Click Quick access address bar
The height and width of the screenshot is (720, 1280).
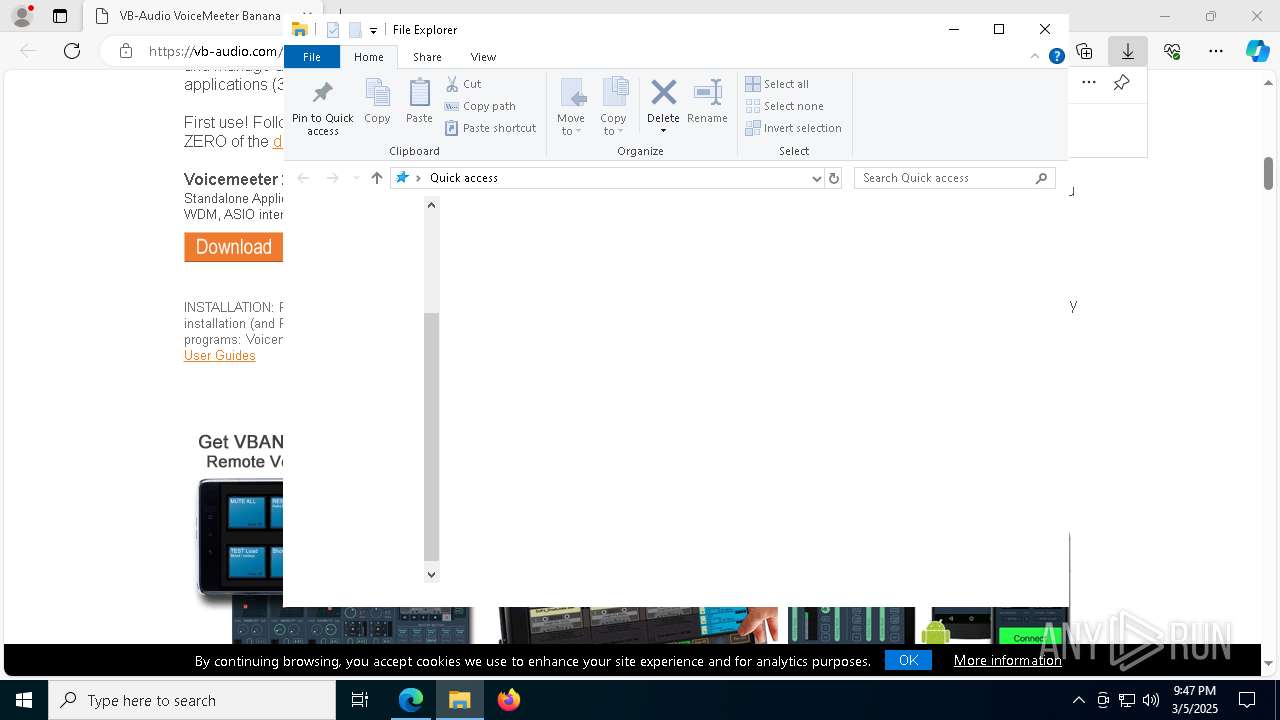click(607, 178)
